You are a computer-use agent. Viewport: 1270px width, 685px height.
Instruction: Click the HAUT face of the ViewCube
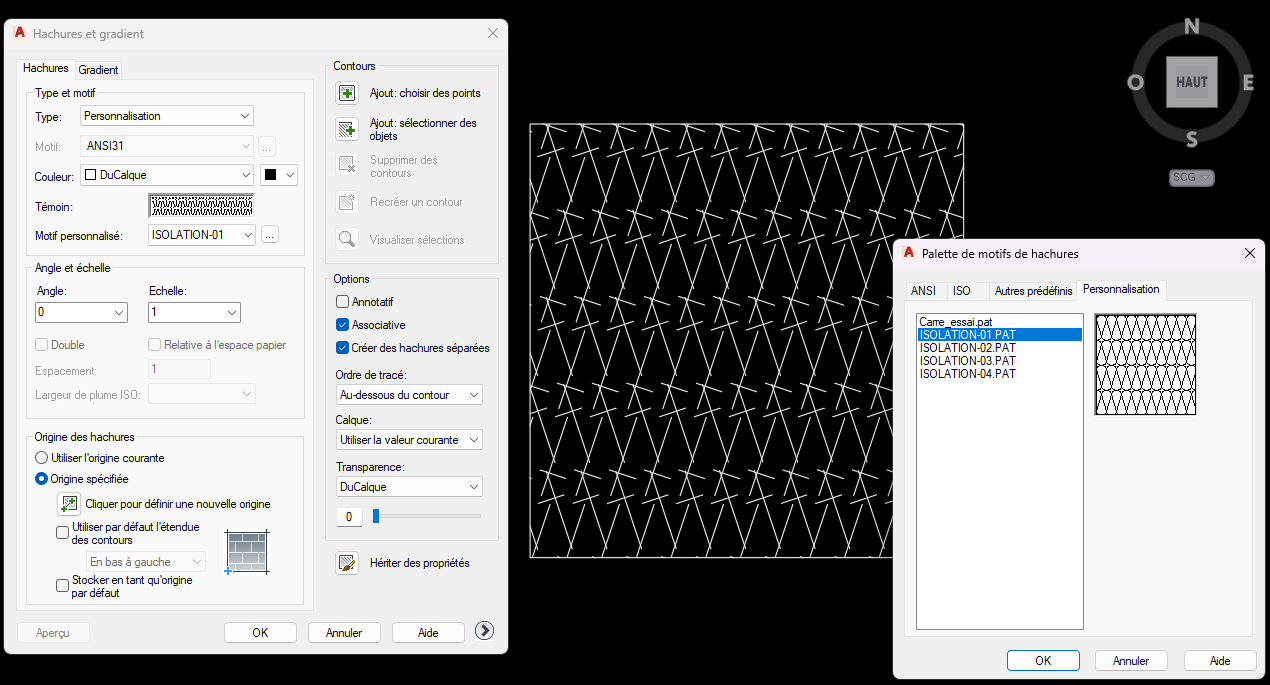[x=1191, y=82]
